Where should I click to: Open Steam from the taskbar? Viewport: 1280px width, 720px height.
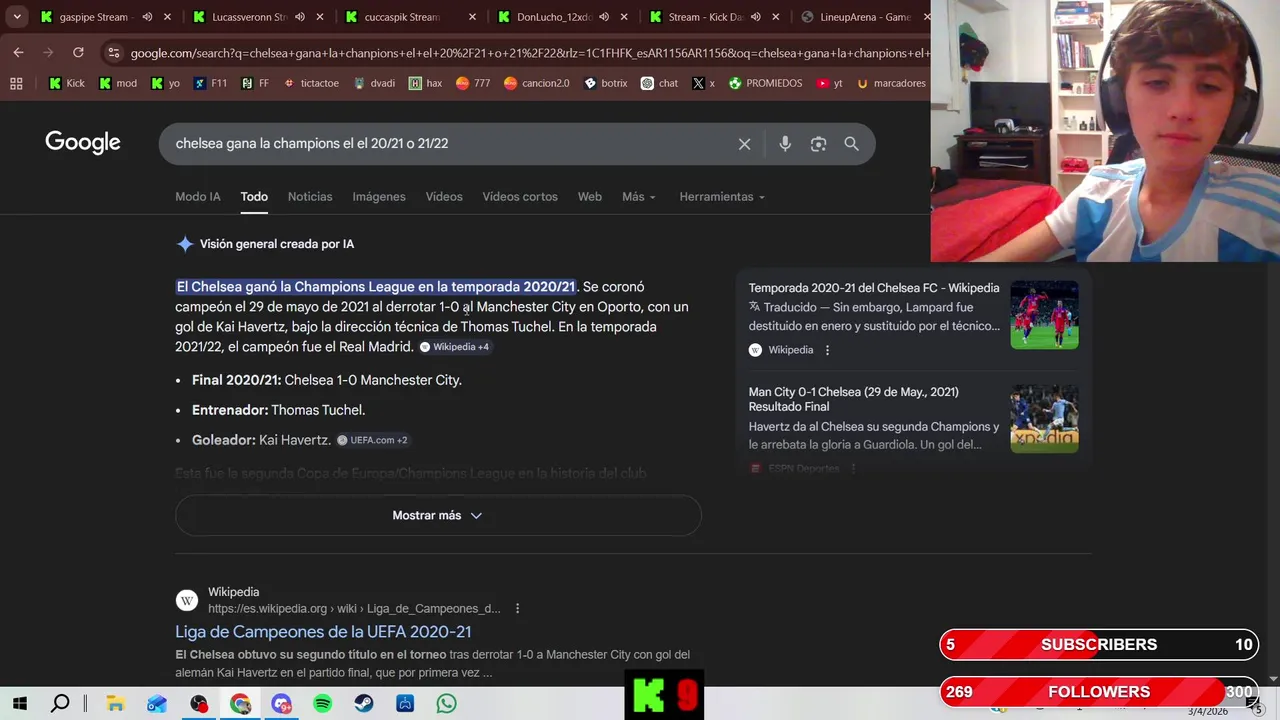pos(364,704)
